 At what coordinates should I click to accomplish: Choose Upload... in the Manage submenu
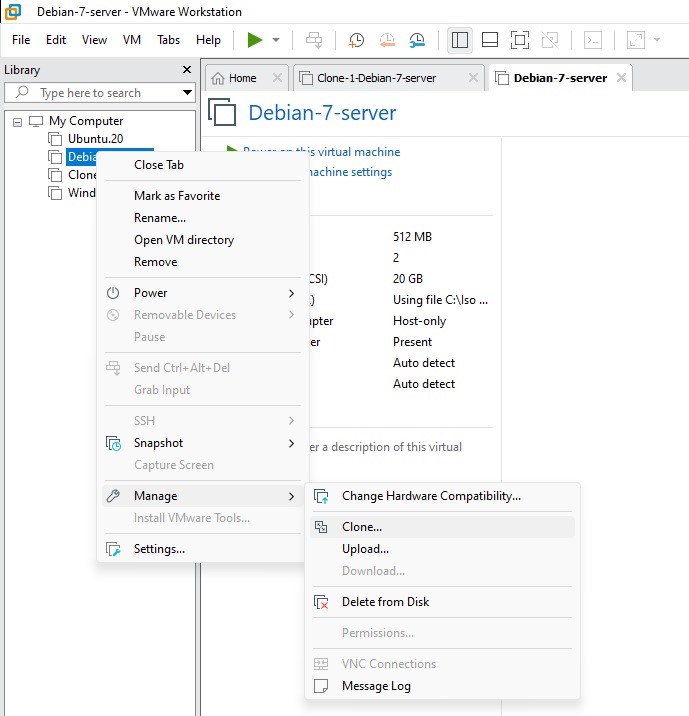tap(365, 549)
